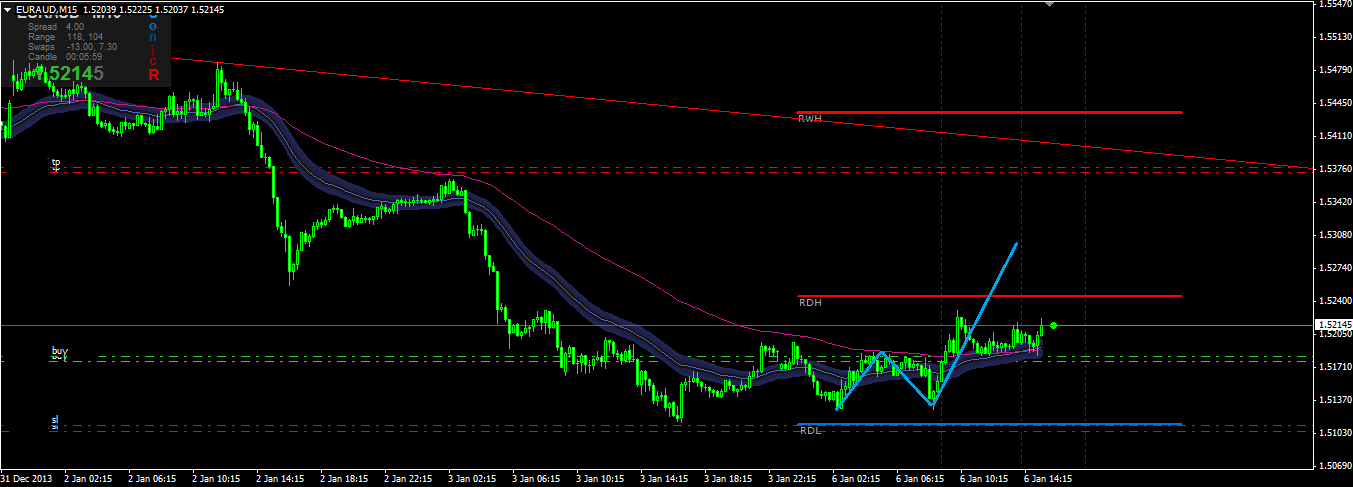
Task: Select the RDH level label
Action: (x=810, y=303)
